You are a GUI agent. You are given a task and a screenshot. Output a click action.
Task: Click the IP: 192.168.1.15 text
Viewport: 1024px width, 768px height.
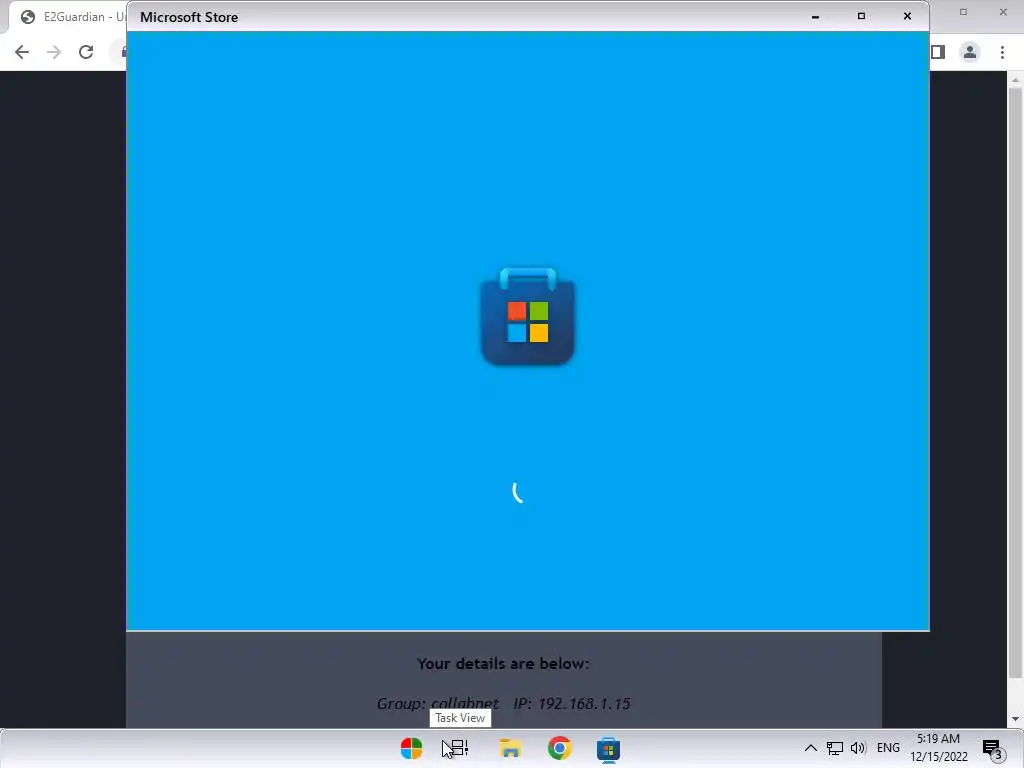[x=571, y=704]
